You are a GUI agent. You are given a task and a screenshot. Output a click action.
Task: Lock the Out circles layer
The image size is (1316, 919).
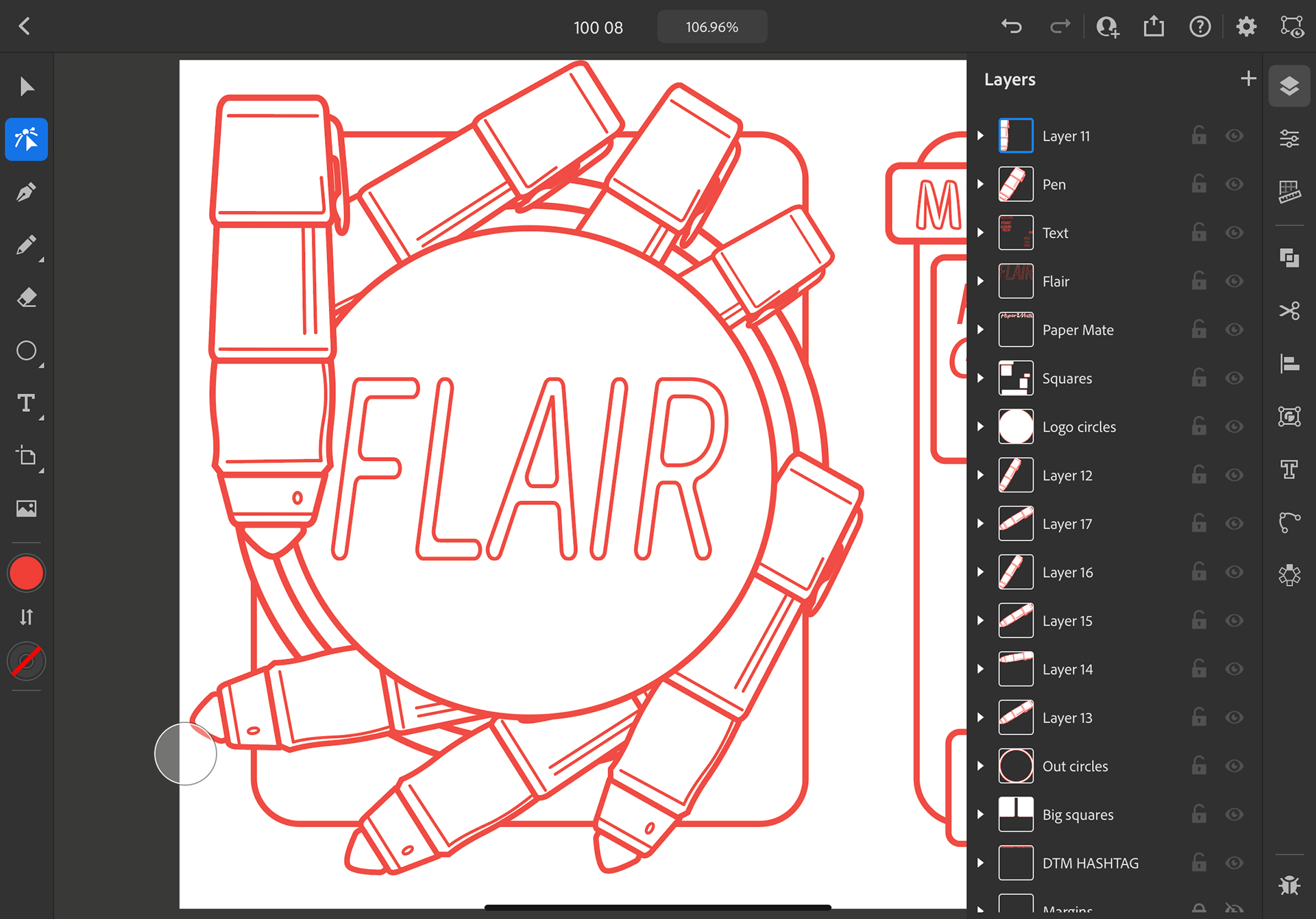1199,765
